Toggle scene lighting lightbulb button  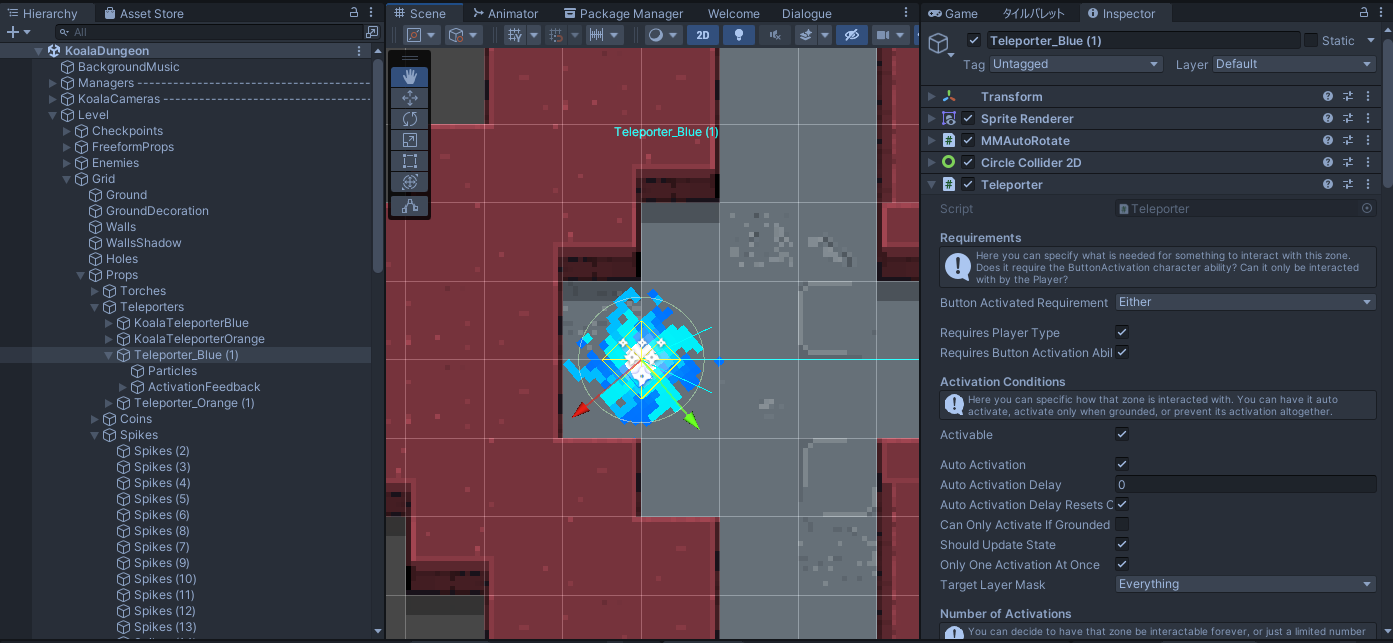(739, 35)
